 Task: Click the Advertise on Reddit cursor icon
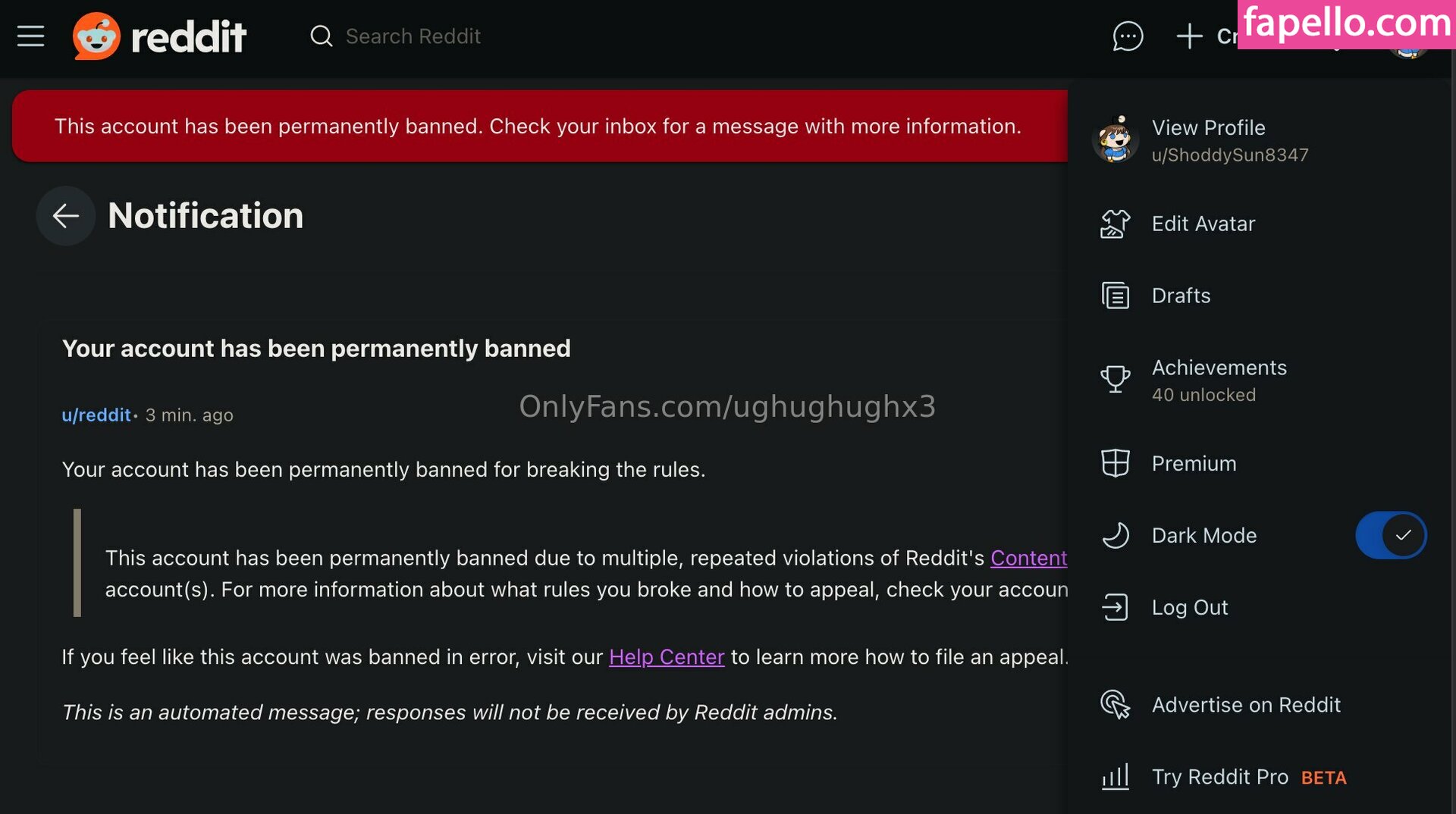click(1115, 704)
